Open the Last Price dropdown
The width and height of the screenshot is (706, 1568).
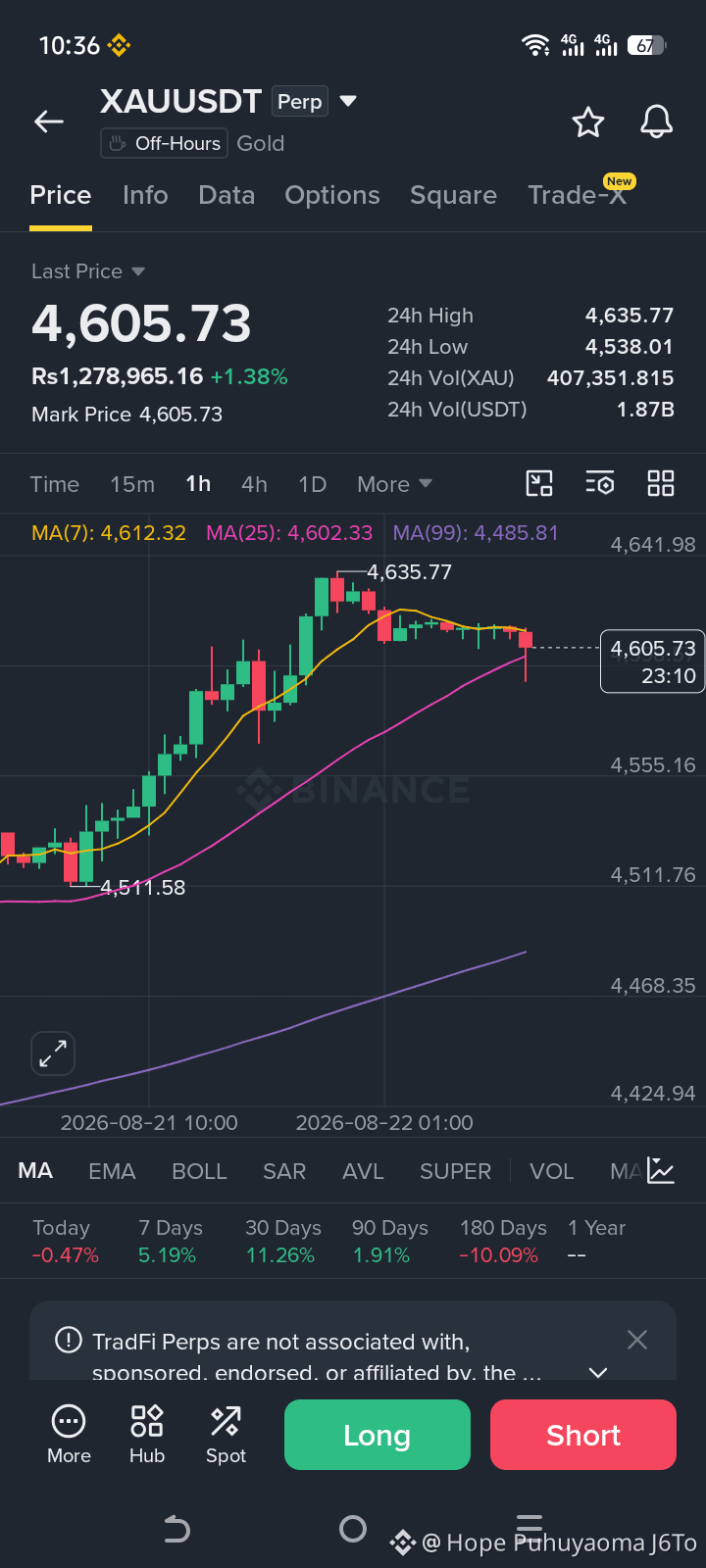(88, 271)
